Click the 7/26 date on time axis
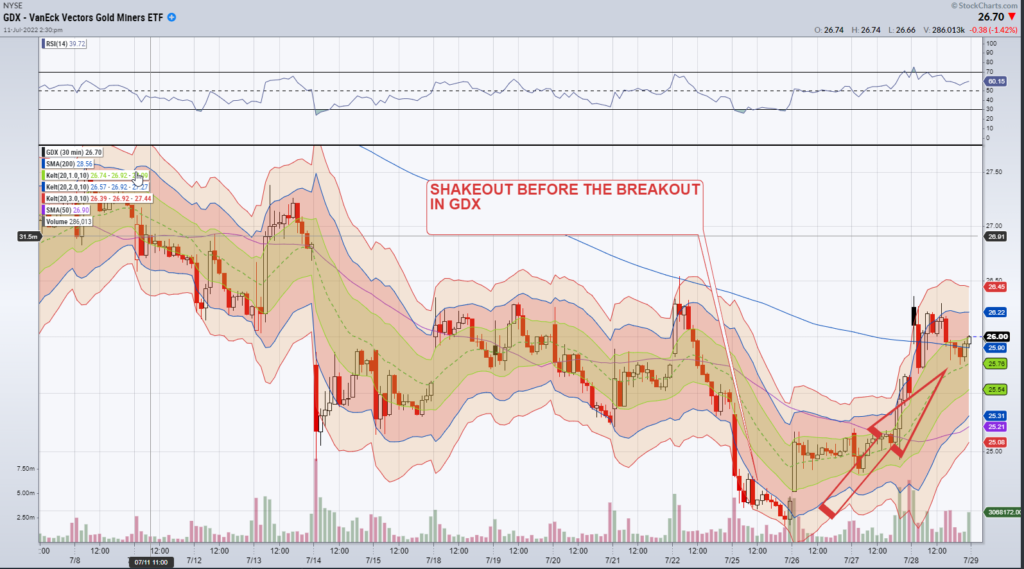The image size is (1024, 569). pos(792,561)
